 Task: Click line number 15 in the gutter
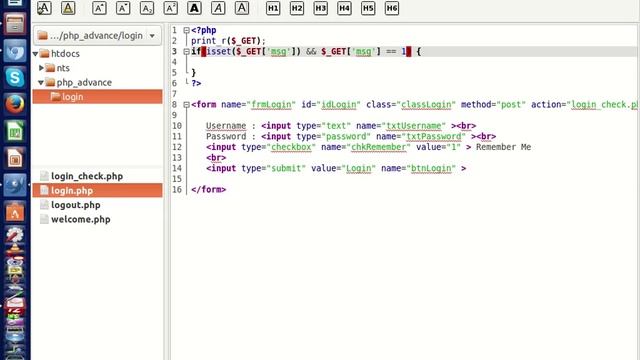[176, 179]
